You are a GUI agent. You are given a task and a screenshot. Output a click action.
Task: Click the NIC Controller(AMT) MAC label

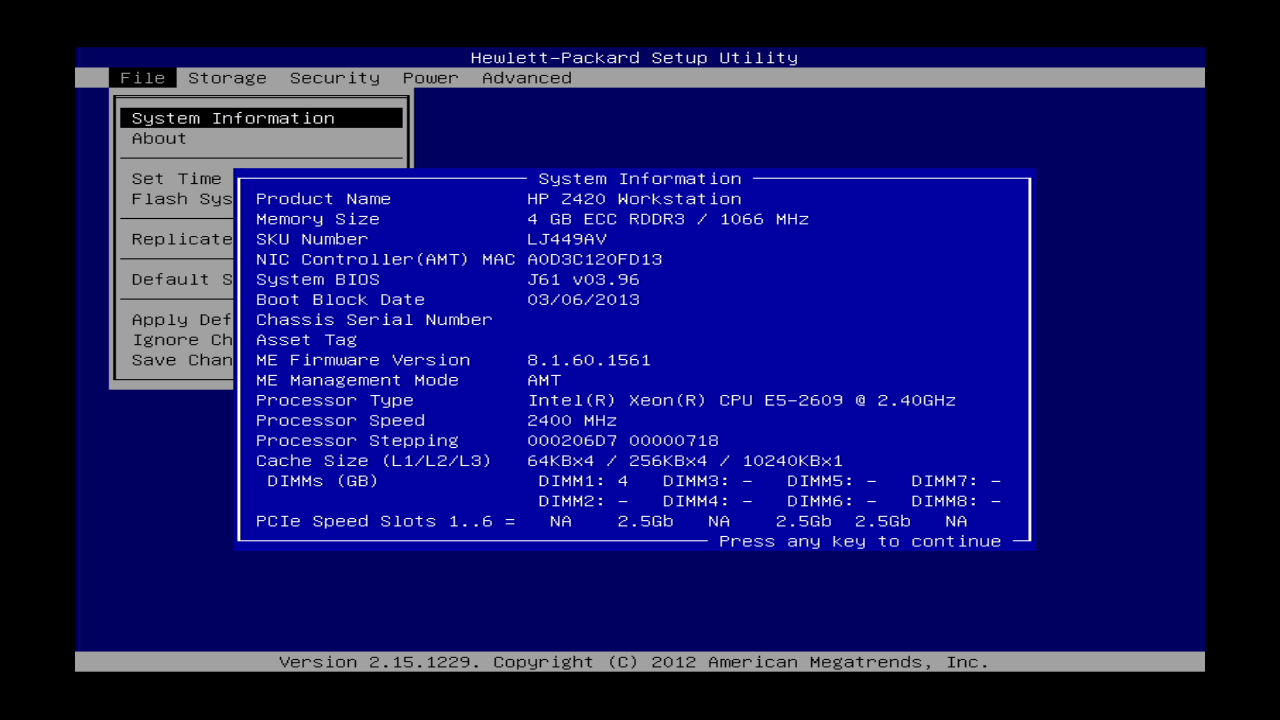pyautogui.click(x=386, y=259)
